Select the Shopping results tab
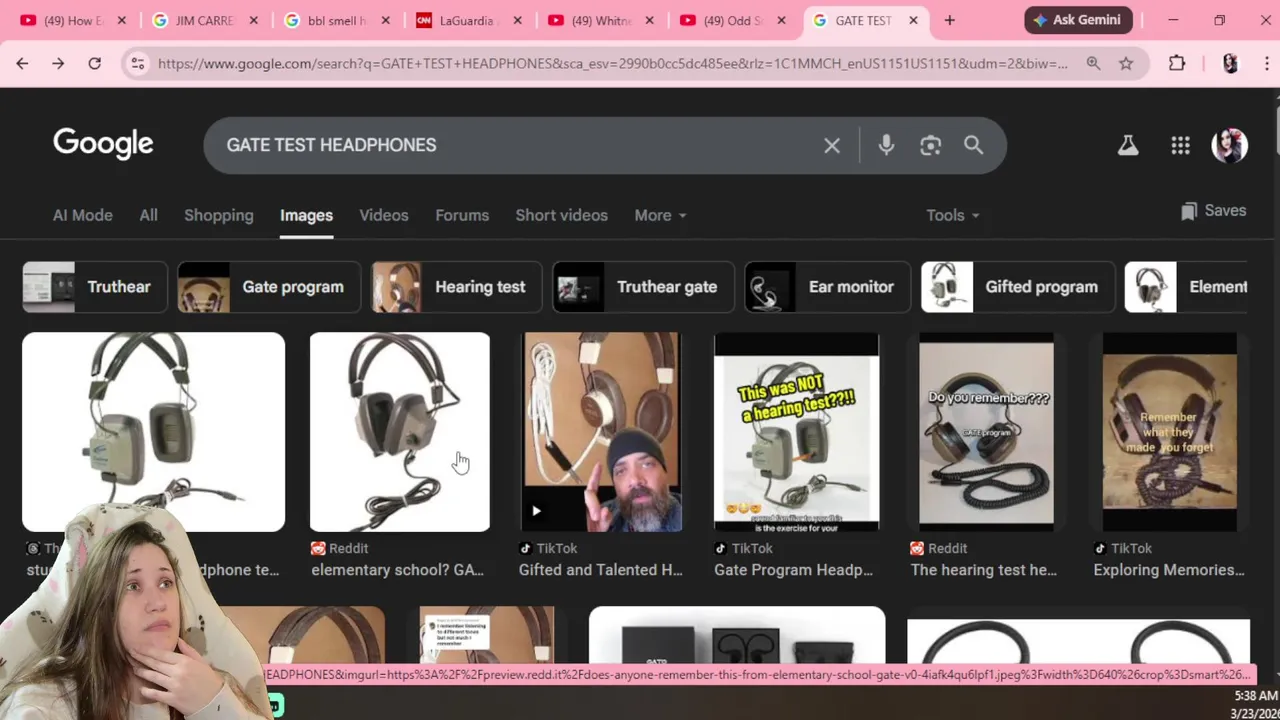 [219, 215]
